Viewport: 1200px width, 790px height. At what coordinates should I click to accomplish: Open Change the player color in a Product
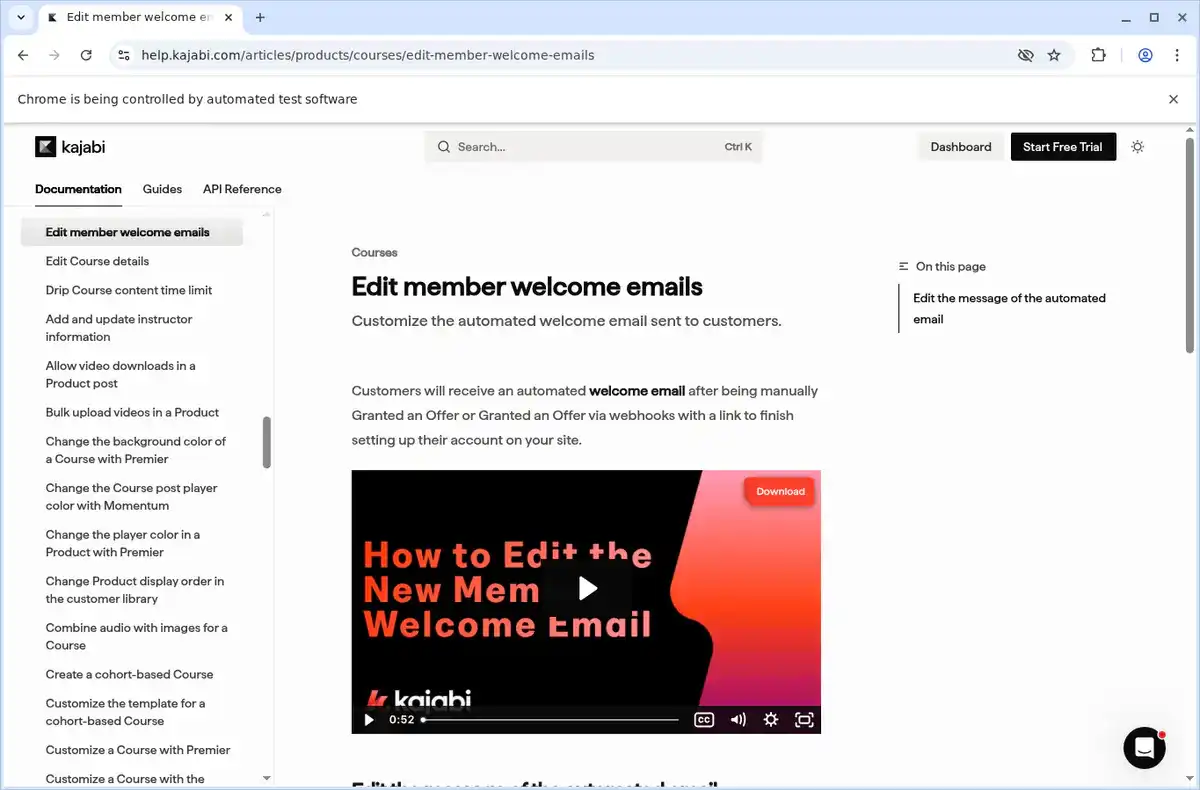(x=123, y=543)
